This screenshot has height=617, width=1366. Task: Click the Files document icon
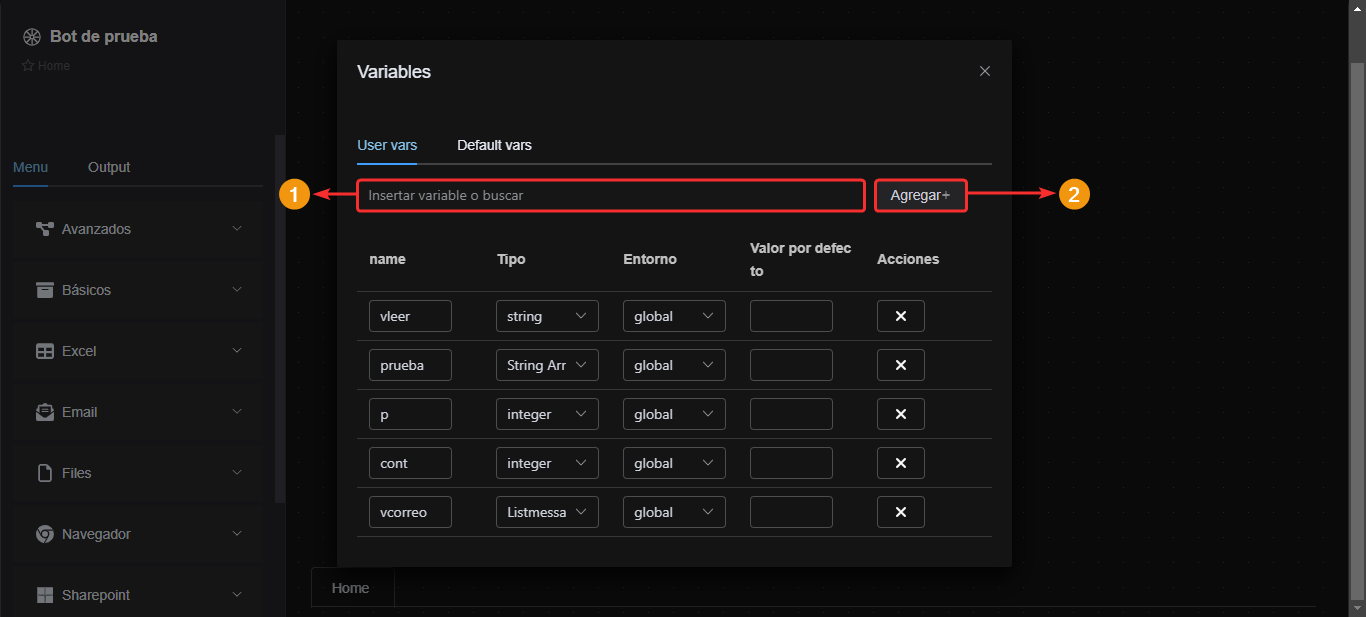tap(45, 473)
